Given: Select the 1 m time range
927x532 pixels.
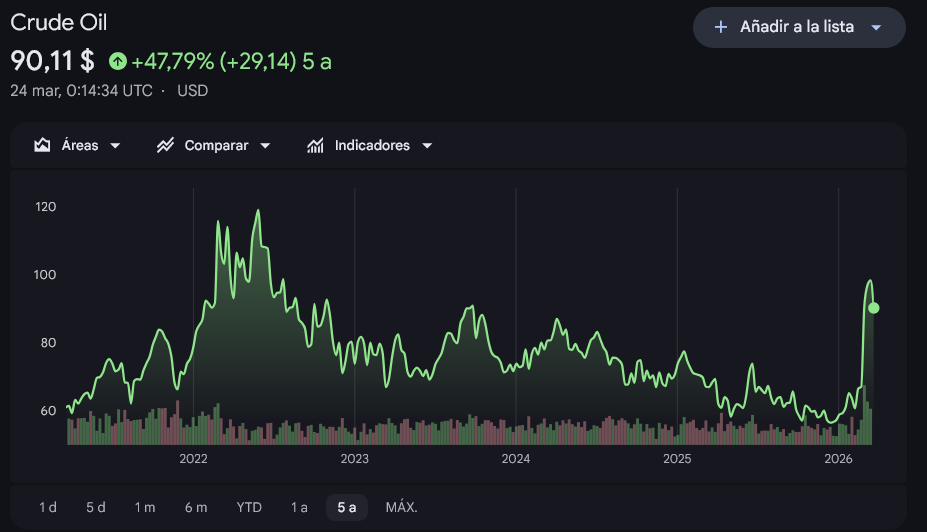Looking at the screenshot, I should click(145, 507).
